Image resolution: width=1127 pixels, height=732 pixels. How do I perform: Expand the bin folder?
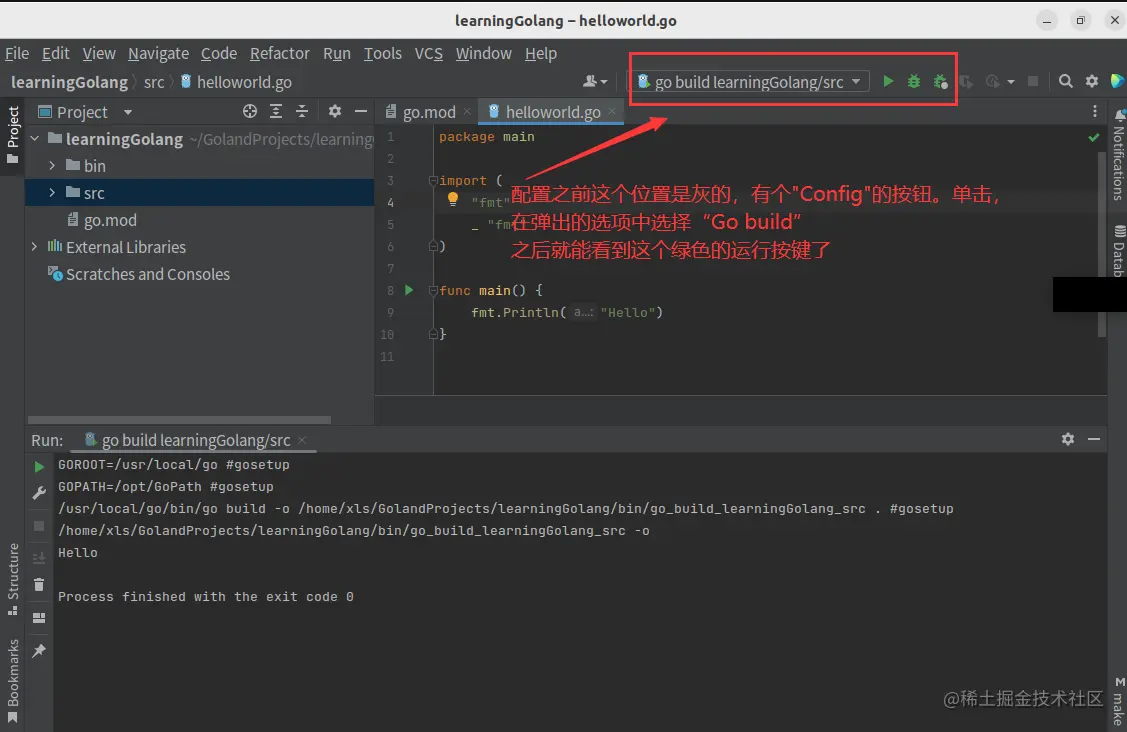(52, 165)
